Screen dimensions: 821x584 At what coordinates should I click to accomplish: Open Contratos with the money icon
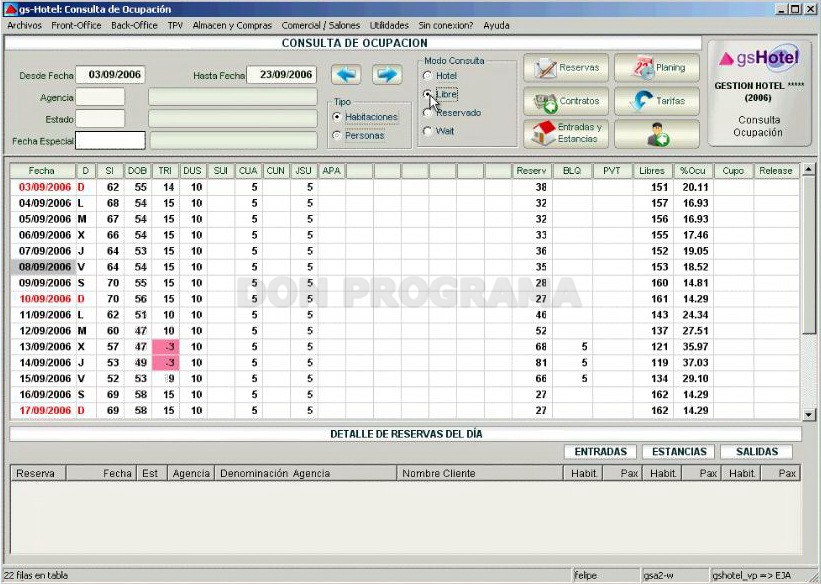tap(566, 101)
